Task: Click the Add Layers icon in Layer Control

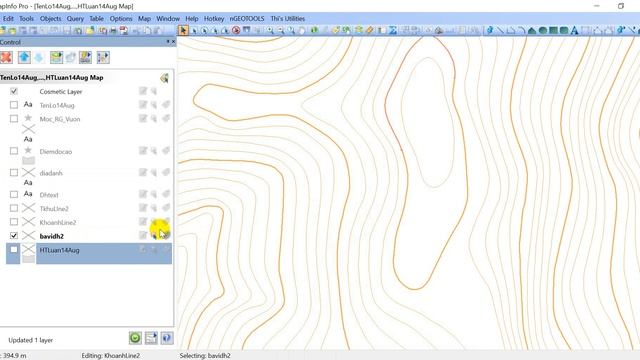Action: click(x=56, y=58)
